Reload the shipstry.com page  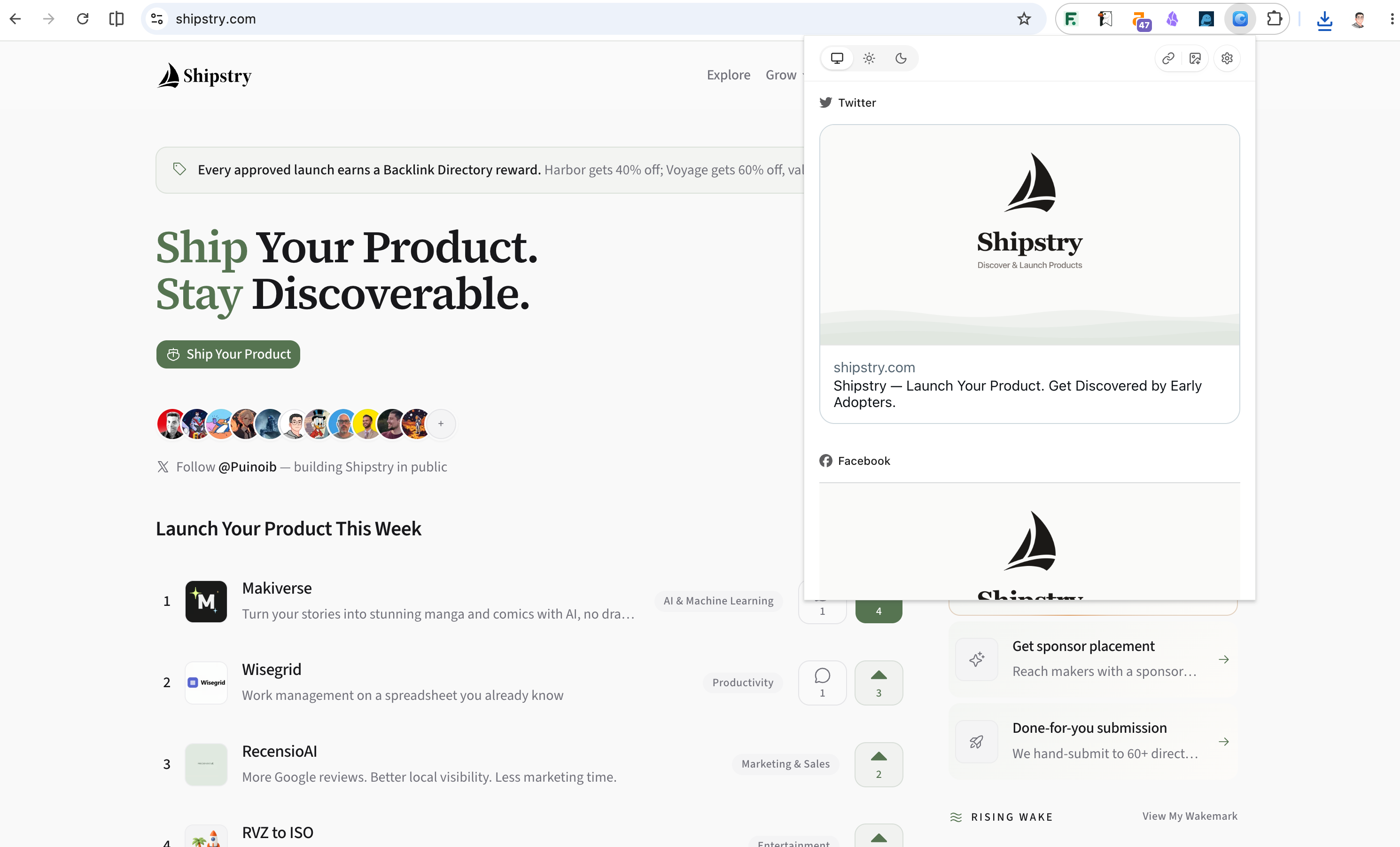83,19
